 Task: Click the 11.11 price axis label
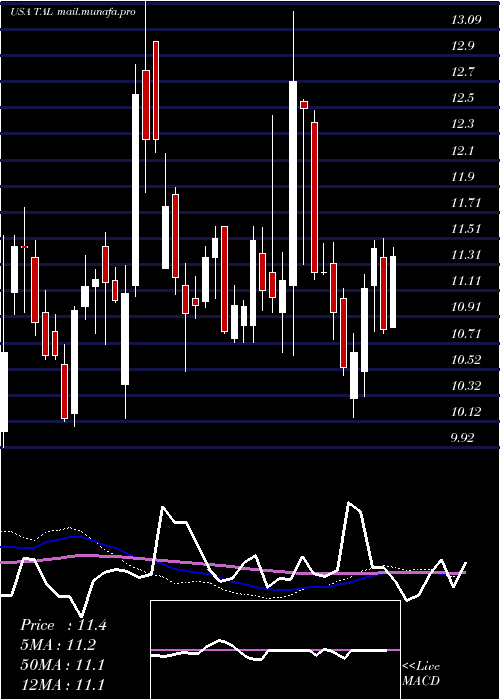[466, 281]
